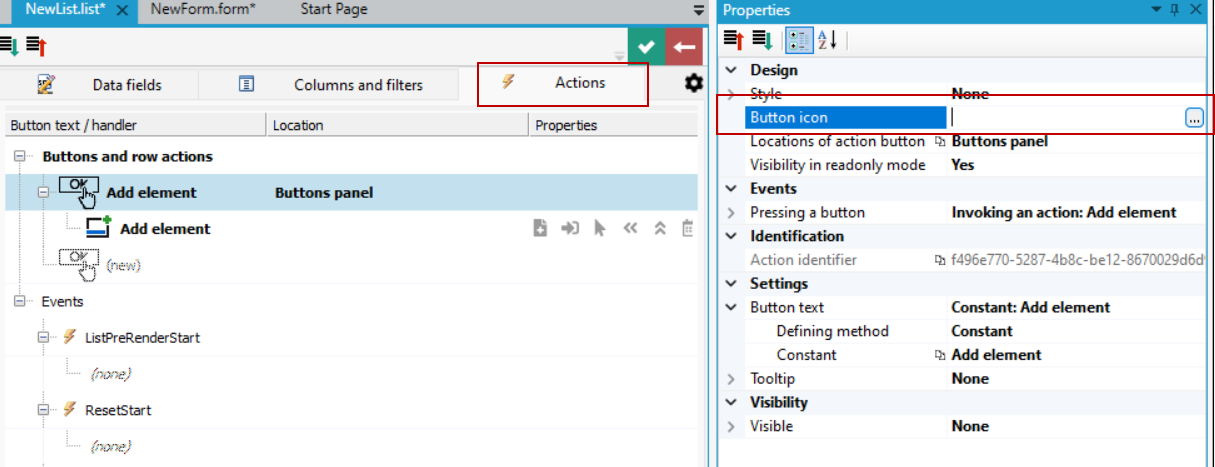Viewport: 1215px width, 467px height.
Task: Click the Defining method value Constant
Action: coord(982,331)
